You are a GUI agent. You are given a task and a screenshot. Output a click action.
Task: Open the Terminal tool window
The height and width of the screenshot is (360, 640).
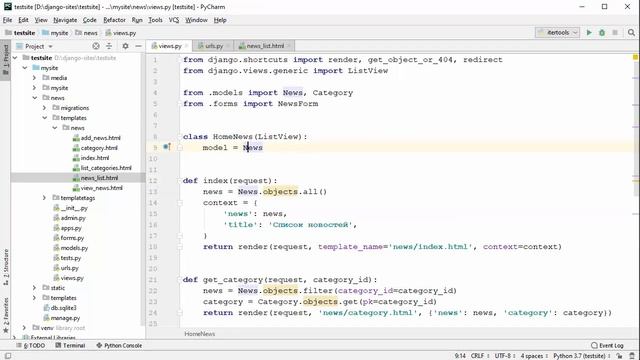pos(70,345)
